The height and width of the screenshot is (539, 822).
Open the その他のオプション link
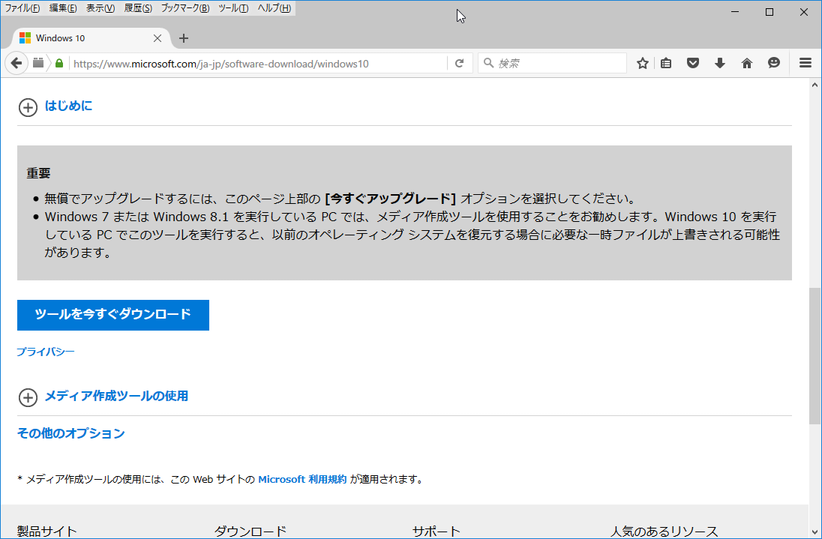[71, 433]
